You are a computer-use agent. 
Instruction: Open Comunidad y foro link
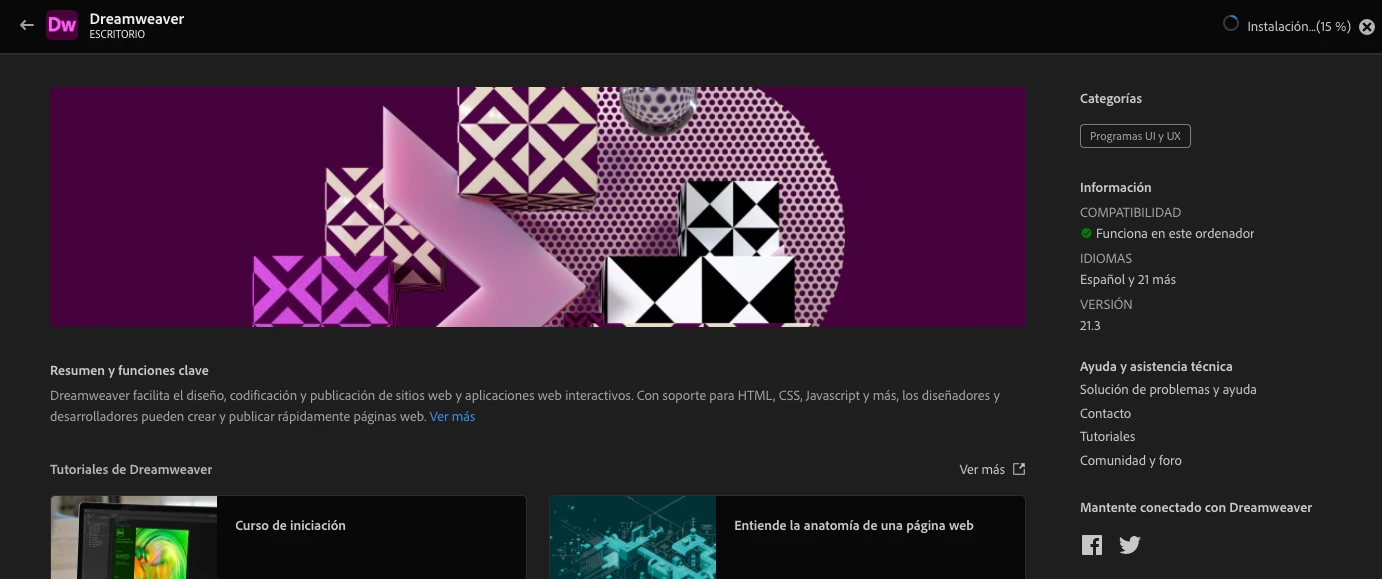point(1131,461)
